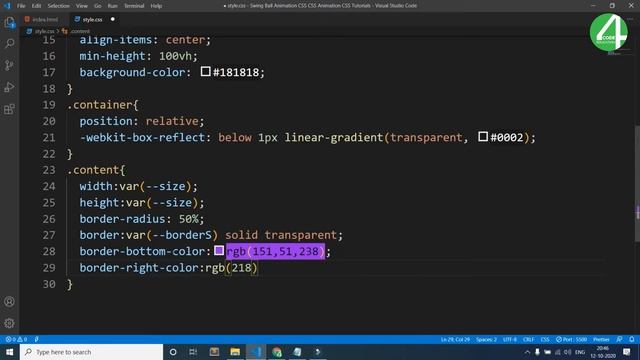
Task: Open the Go menu
Action: (98, 6)
